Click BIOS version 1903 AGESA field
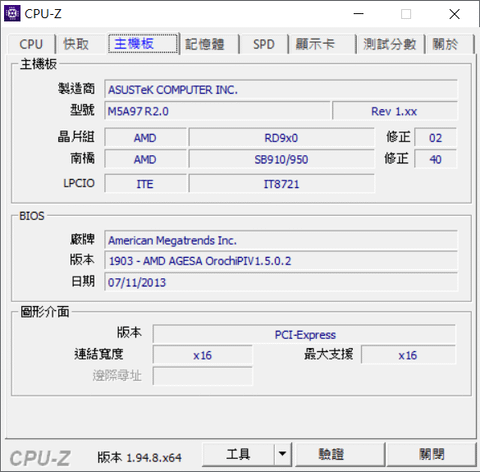480x472 pixels. click(281, 261)
